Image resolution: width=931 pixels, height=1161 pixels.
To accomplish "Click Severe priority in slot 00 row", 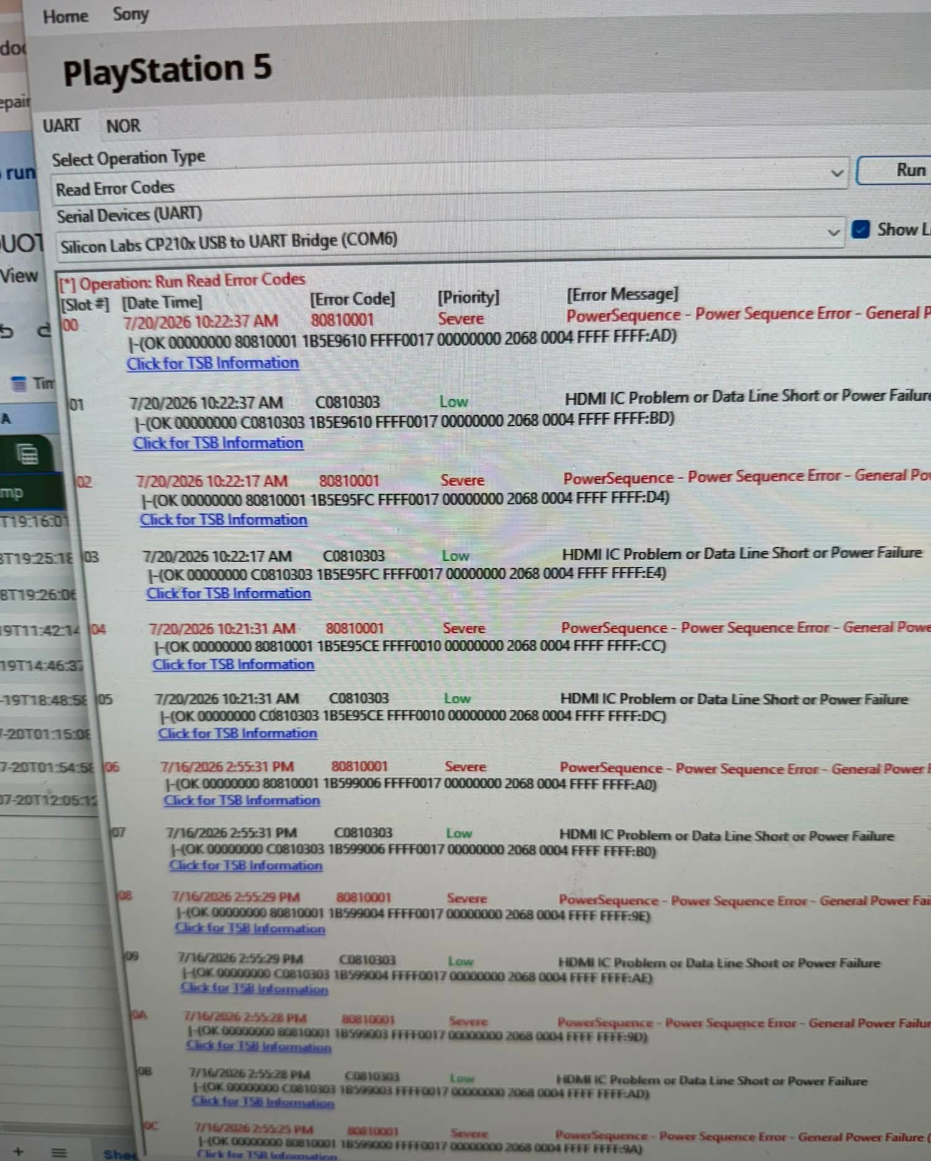I will pyautogui.click(x=461, y=318).
